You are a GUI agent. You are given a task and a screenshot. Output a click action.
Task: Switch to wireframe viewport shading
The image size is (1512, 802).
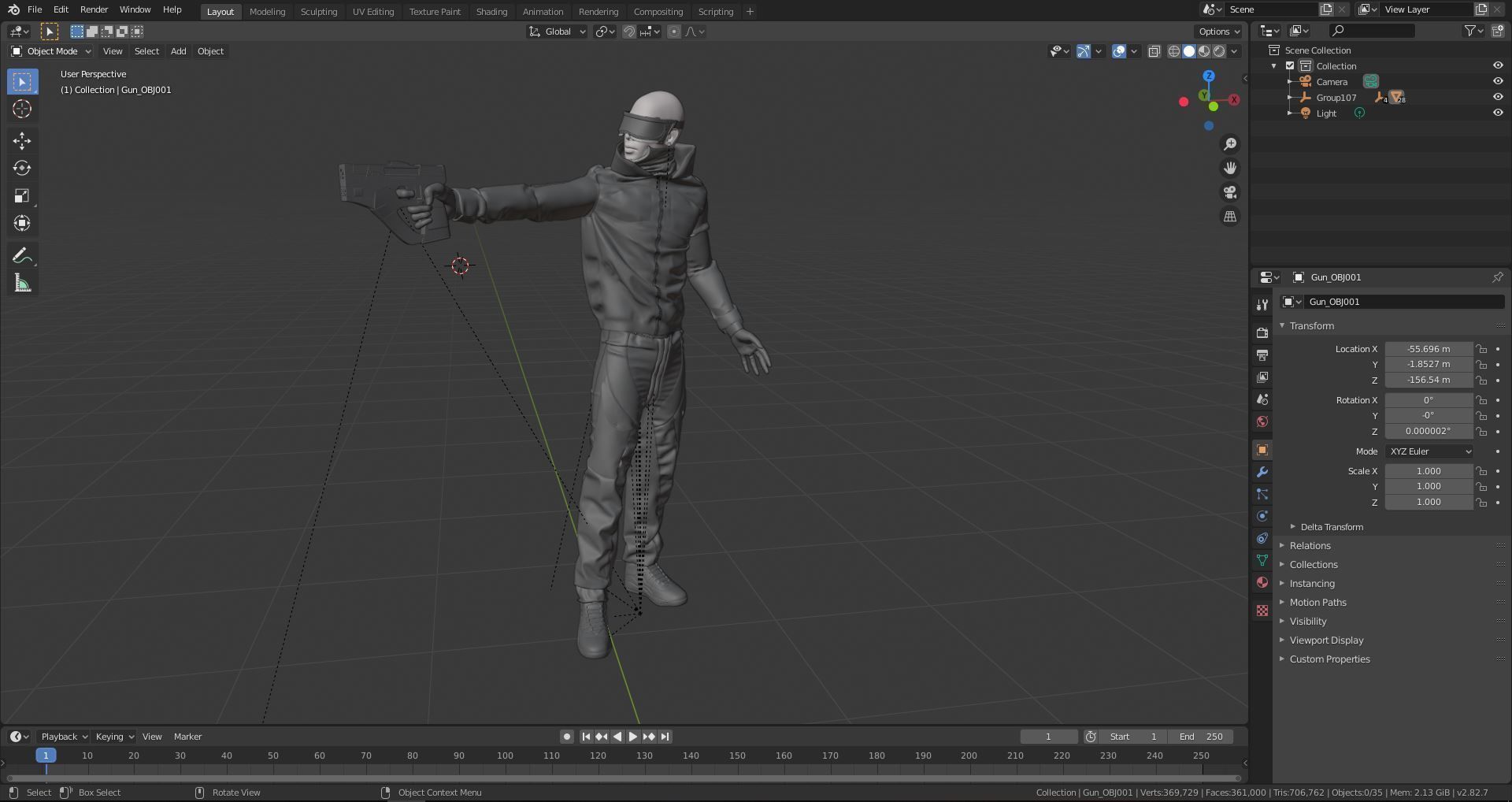point(1174,51)
